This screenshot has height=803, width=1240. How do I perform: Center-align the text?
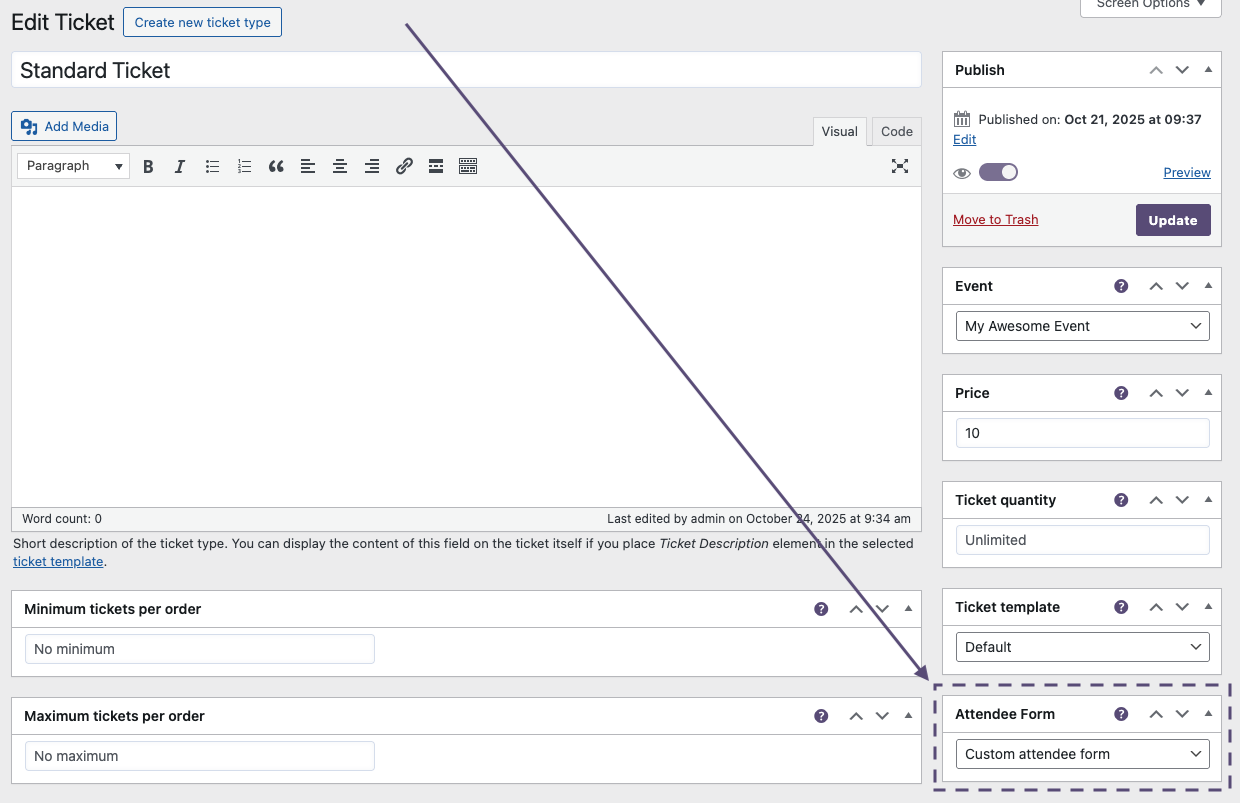[x=340, y=167]
